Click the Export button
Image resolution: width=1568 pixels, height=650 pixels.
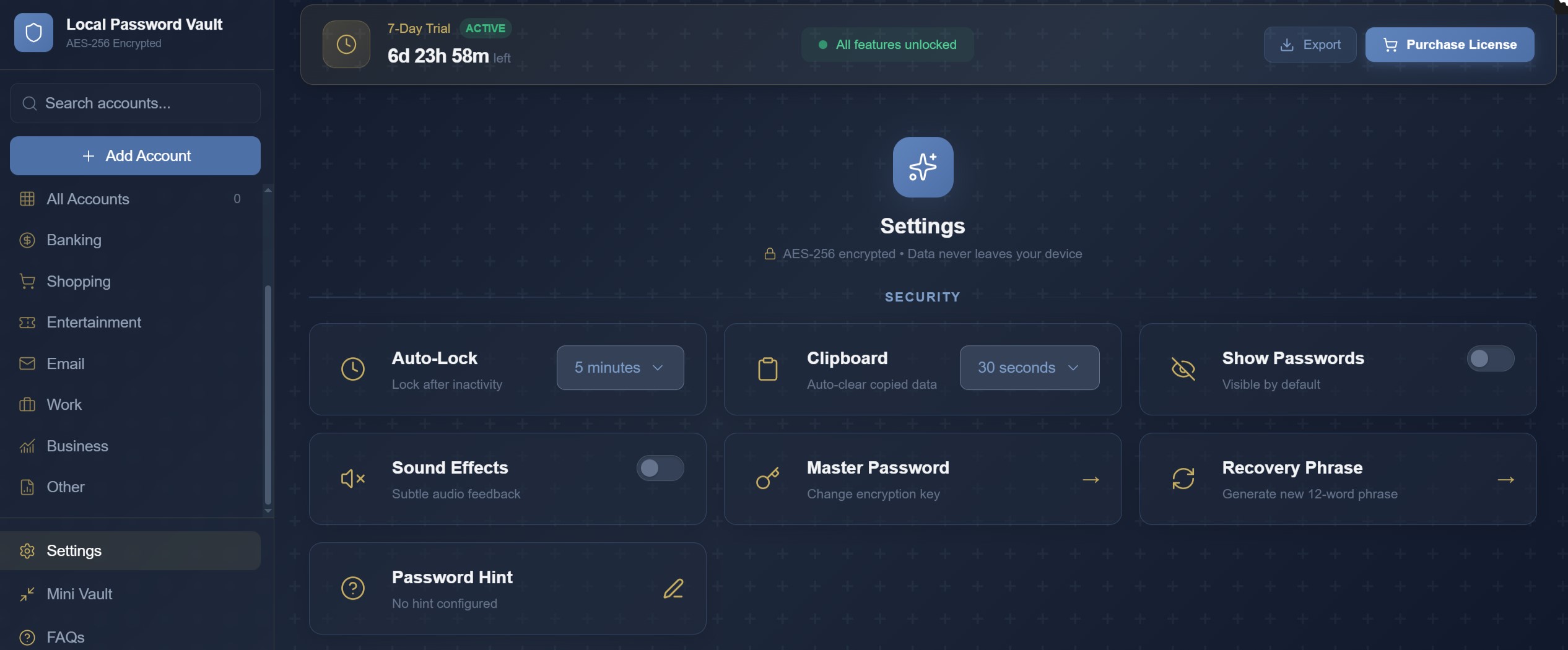tap(1309, 44)
